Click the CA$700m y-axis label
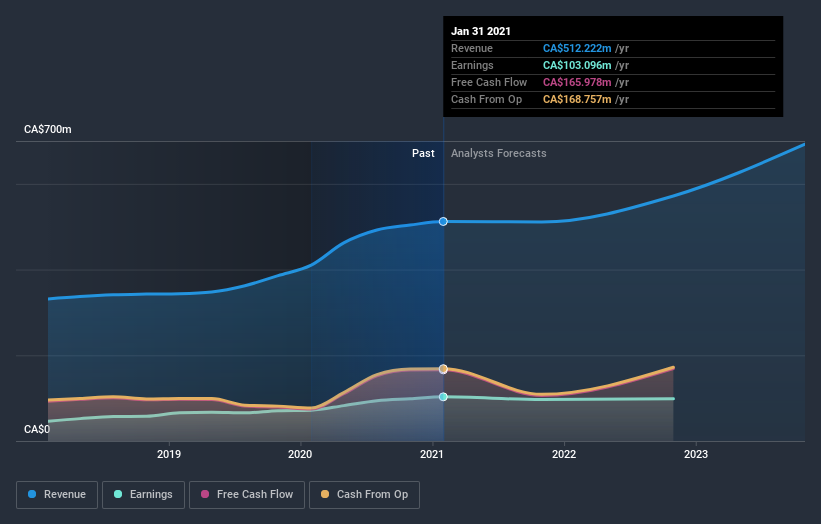The height and width of the screenshot is (524, 821). click(48, 129)
